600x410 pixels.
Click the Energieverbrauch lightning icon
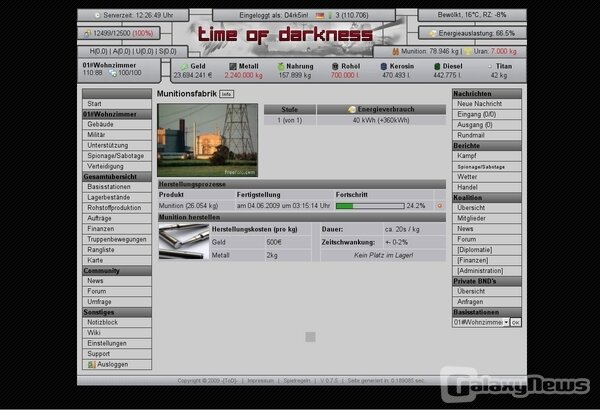click(x=352, y=109)
